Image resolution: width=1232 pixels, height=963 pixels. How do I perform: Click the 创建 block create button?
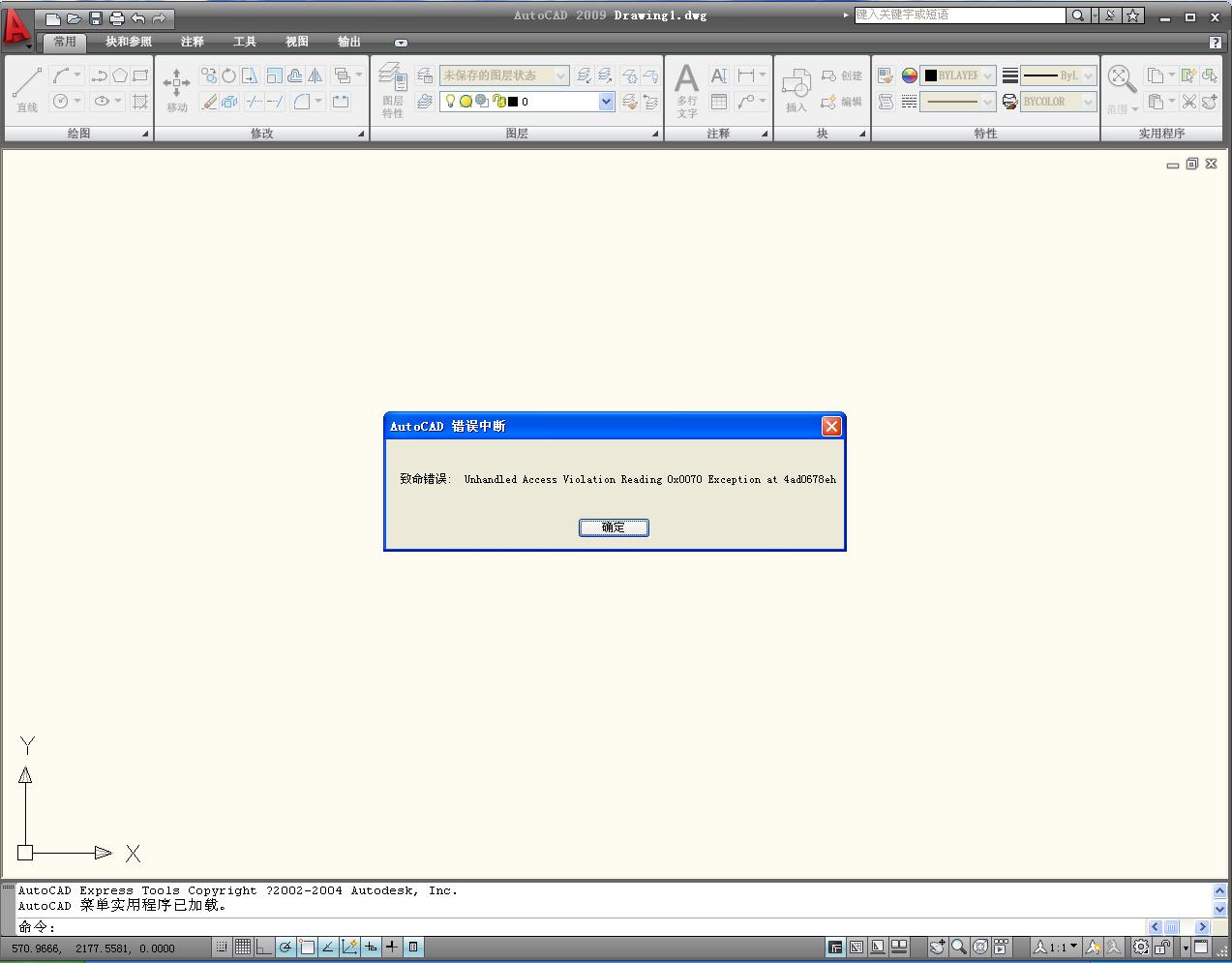(x=841, y=75)
